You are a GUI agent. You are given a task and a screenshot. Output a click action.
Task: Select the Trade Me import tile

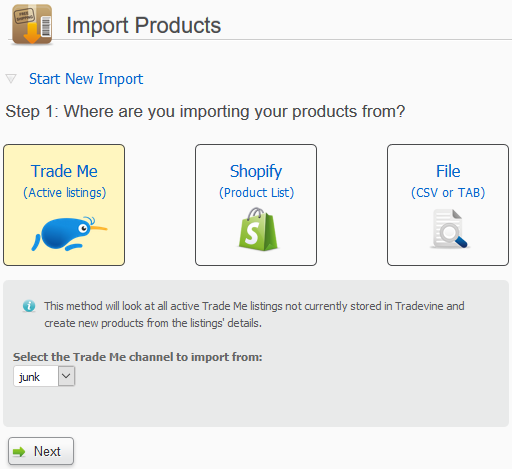click(x=64, y=205)
